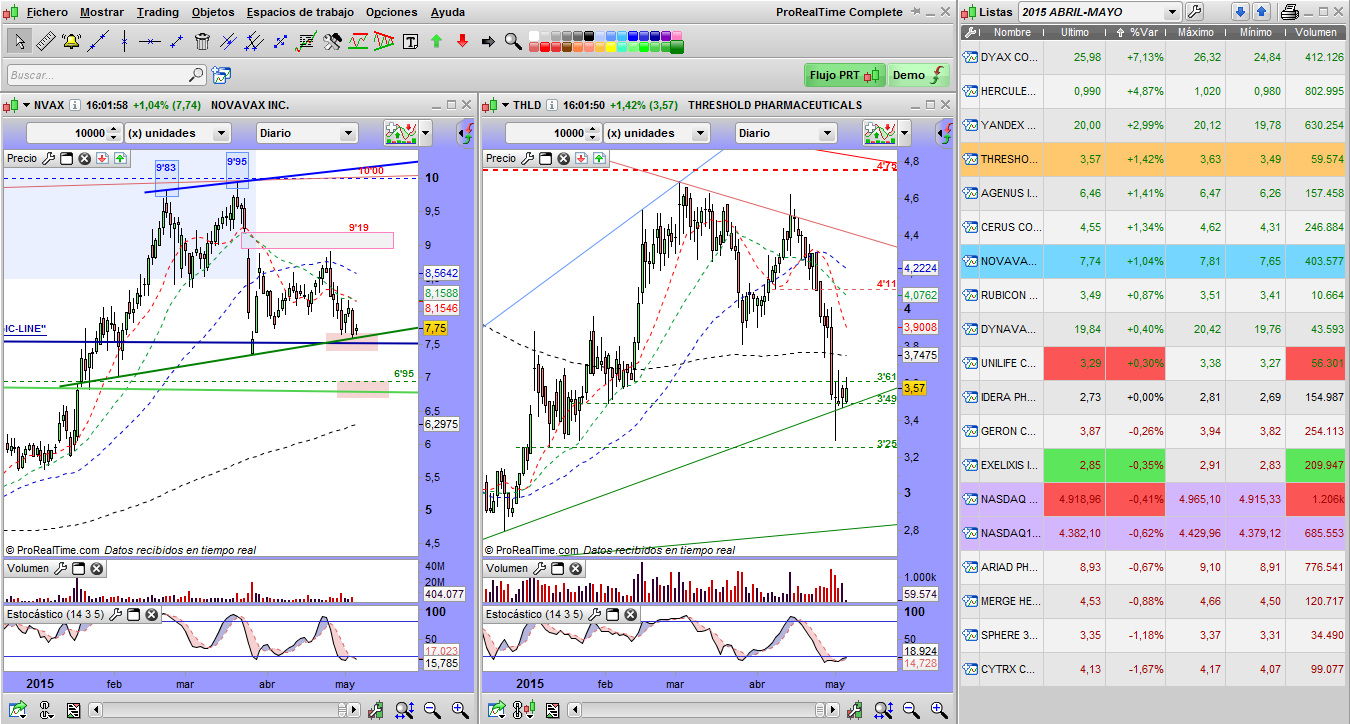Screen dimensions: 1350x724
Task: Open wrench settings of NVAX Precio panel
Action: click(x=47, y=158)
